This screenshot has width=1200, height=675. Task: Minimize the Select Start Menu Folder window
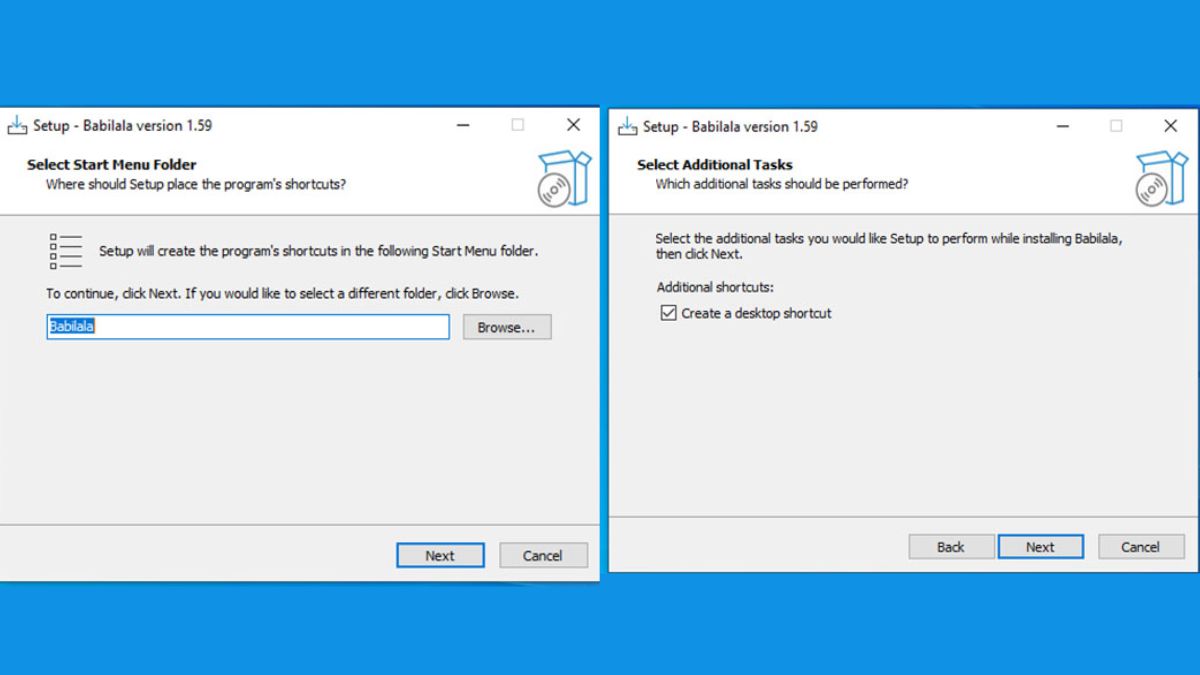[463, 125]
